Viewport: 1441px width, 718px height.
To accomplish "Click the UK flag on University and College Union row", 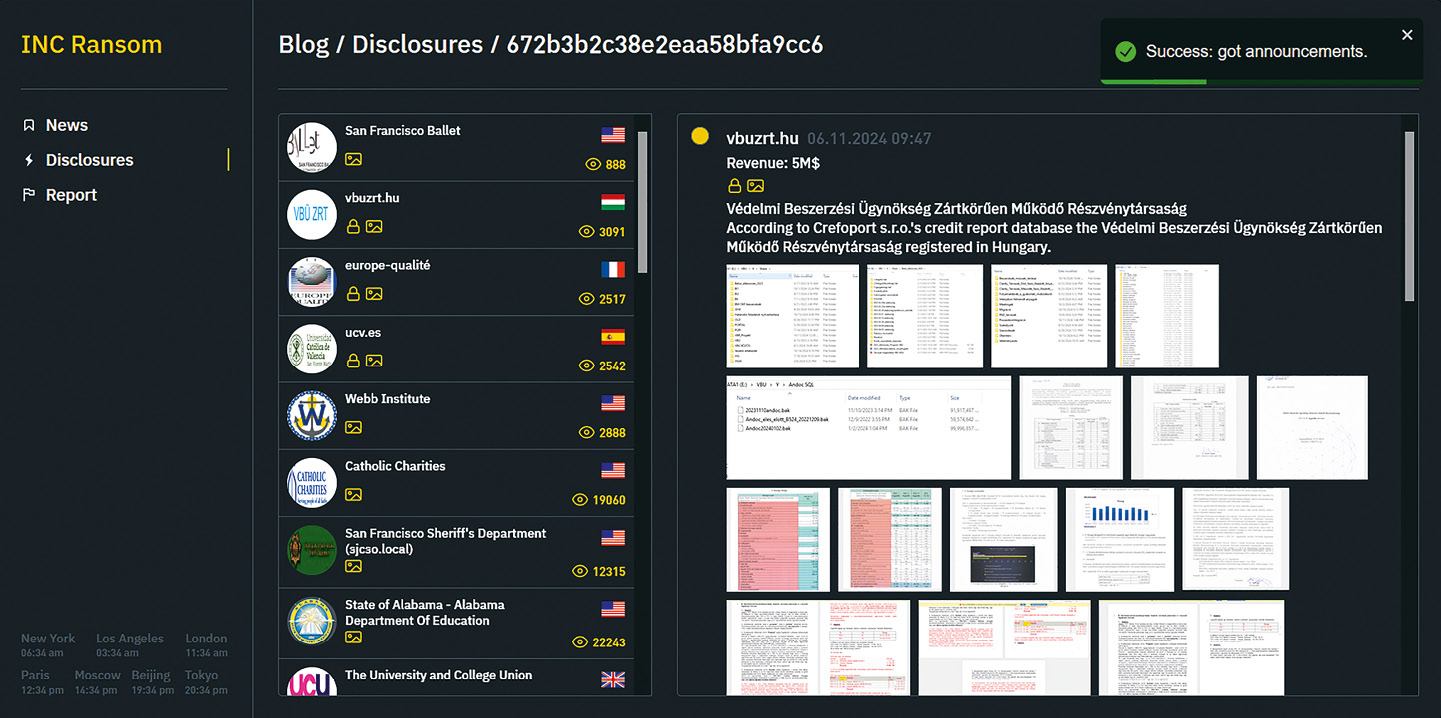I will pyautogui.click(x=613, y=680).
